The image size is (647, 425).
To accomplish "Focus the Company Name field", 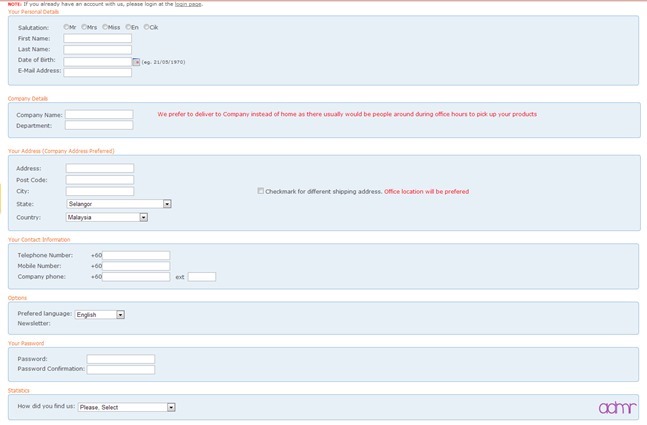I will 99,114.
